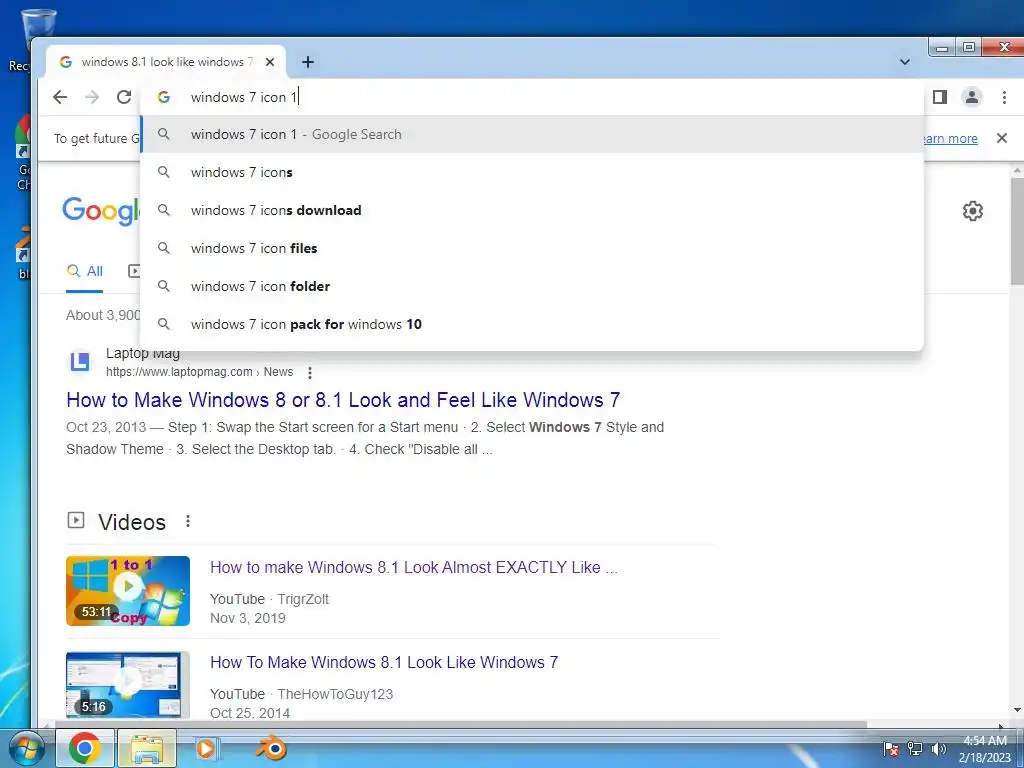Click Chrome icon in the taskbar

85,748
